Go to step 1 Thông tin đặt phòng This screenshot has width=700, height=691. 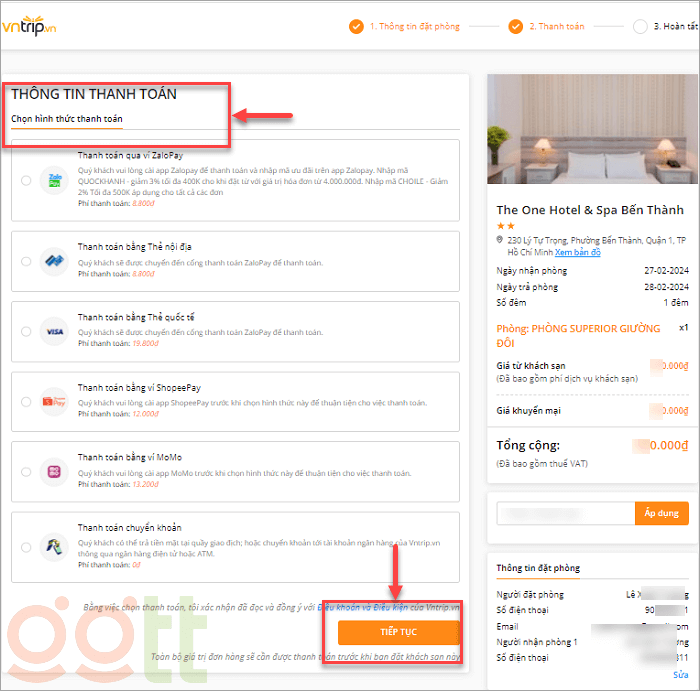(x=405, y=27)
